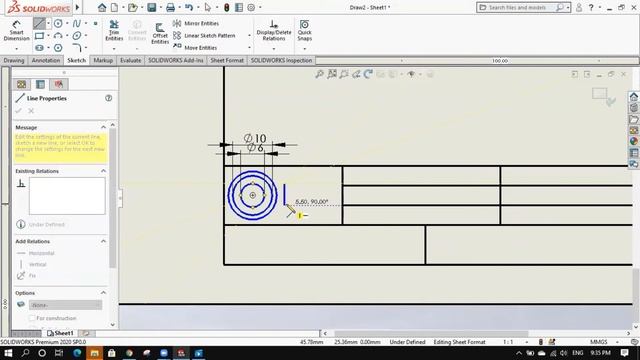Screen dimensions: 640x360
Task: Click the Offset Entities tool
Action: 160,33
